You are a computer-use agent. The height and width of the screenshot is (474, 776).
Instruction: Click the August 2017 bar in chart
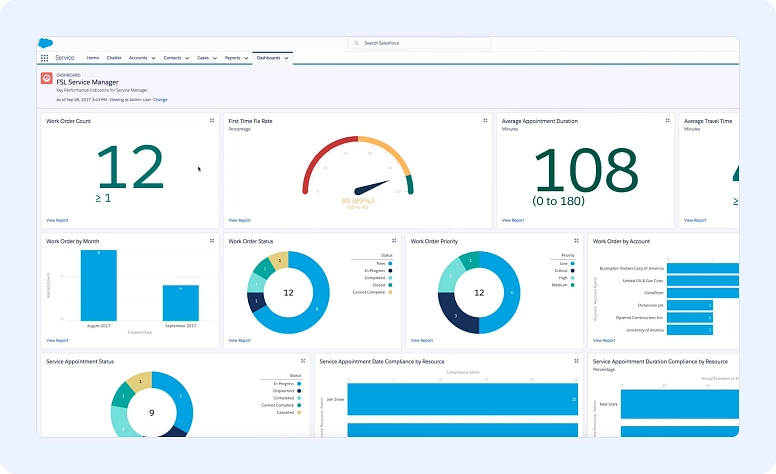(x=99, y=285)
